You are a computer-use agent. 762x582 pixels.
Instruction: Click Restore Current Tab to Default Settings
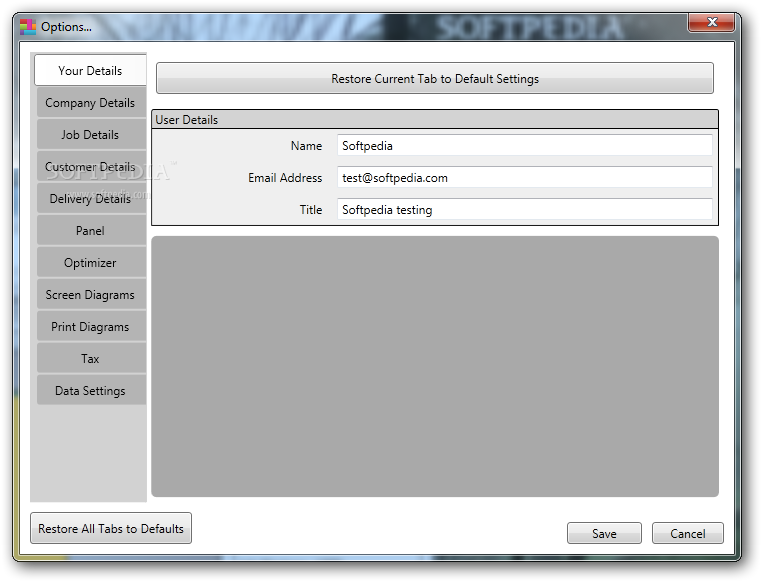click(435, 78)
